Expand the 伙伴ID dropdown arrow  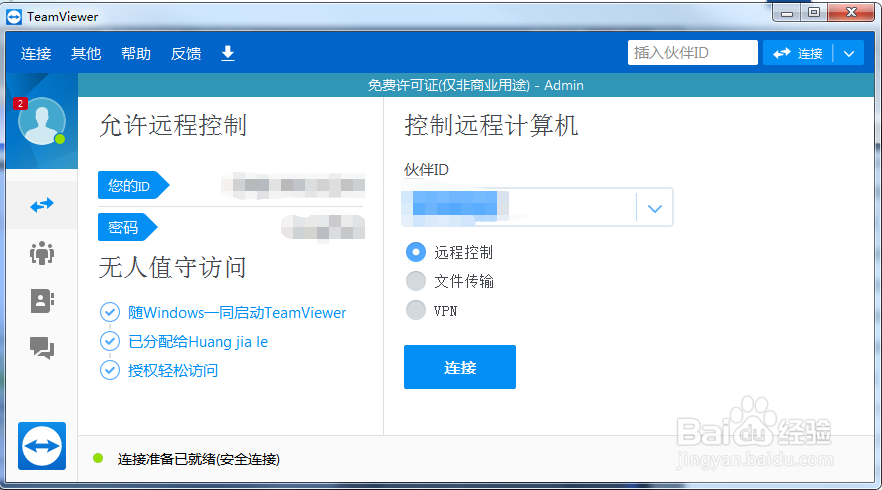pyautogui.click(x=654, y=208)
